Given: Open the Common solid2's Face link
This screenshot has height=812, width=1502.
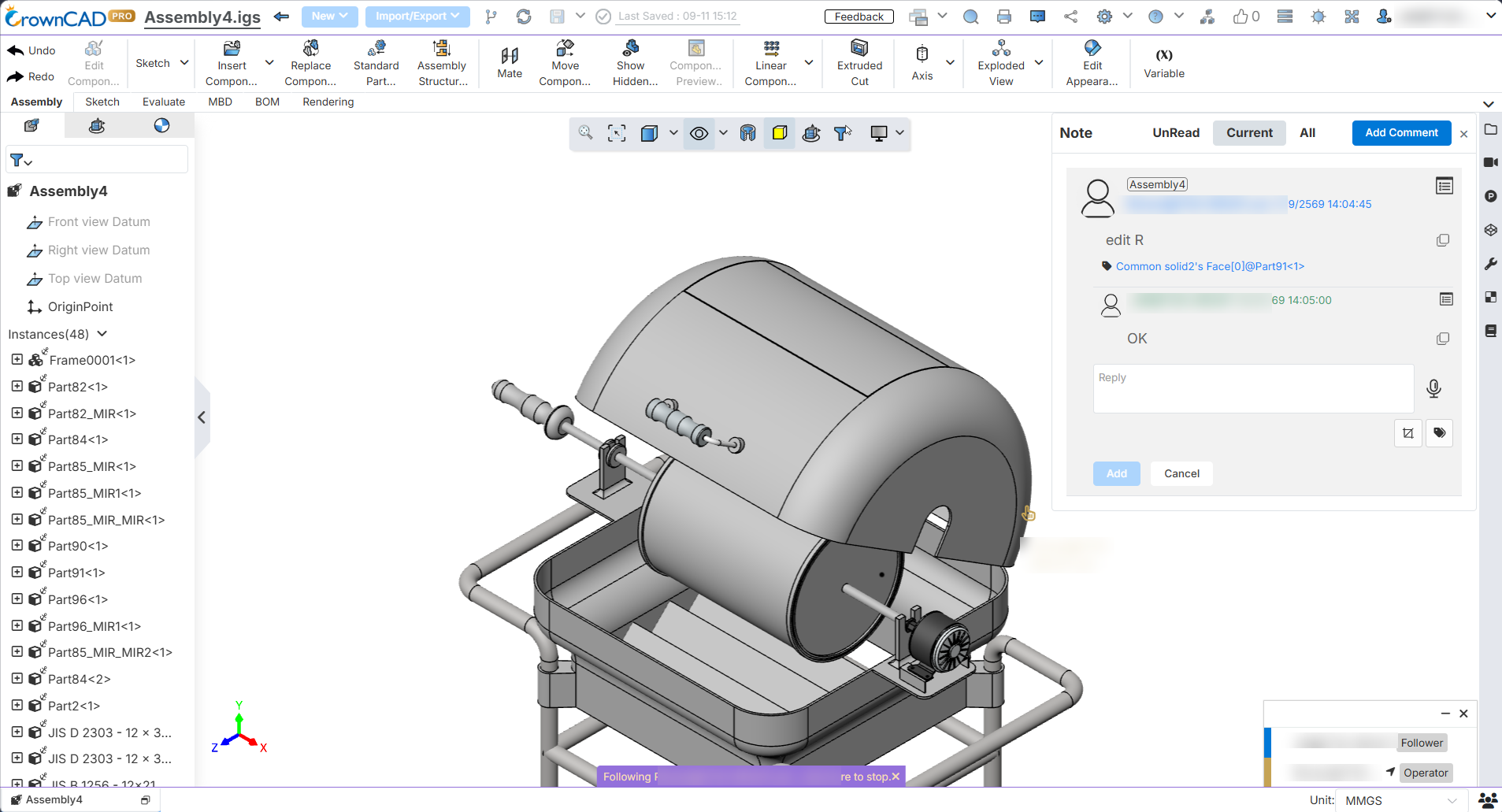Looking at the screenshot, I should (x=1210, y=266).
